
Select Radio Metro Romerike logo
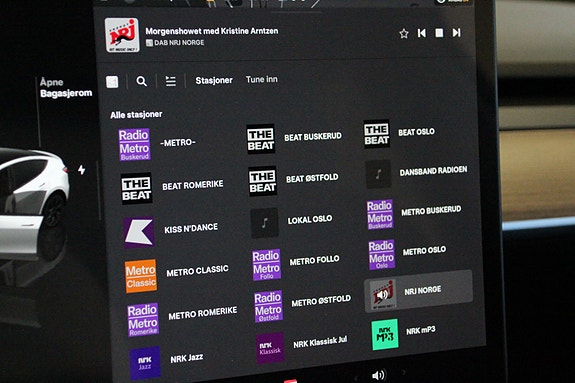coord(143,320)
